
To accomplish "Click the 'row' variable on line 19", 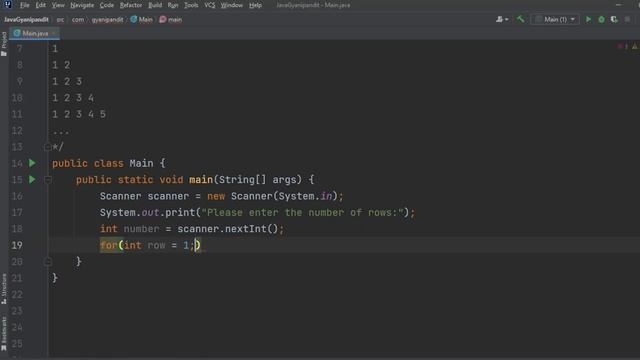I will [x=156, y=245].
